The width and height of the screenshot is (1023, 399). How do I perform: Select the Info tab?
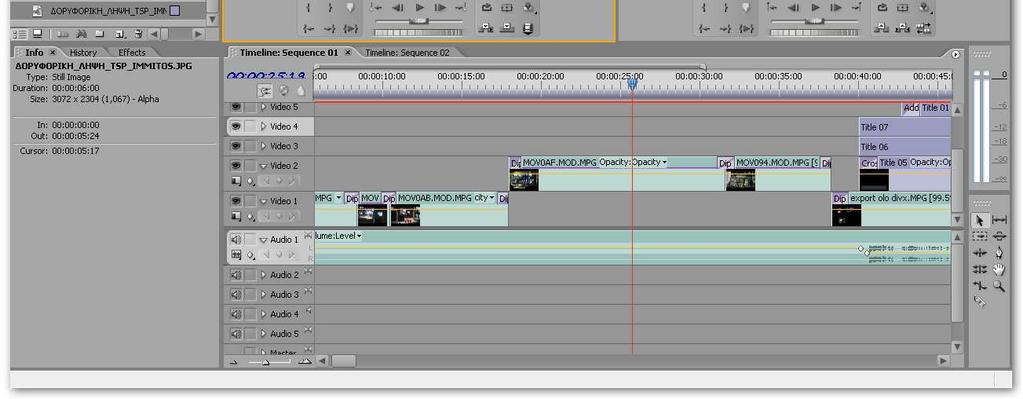click(x=34, y=52)
